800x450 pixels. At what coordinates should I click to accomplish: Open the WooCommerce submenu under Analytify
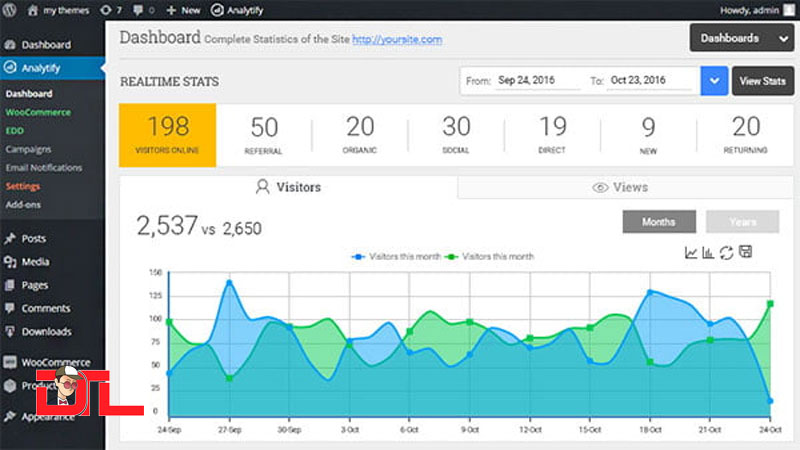38,112
